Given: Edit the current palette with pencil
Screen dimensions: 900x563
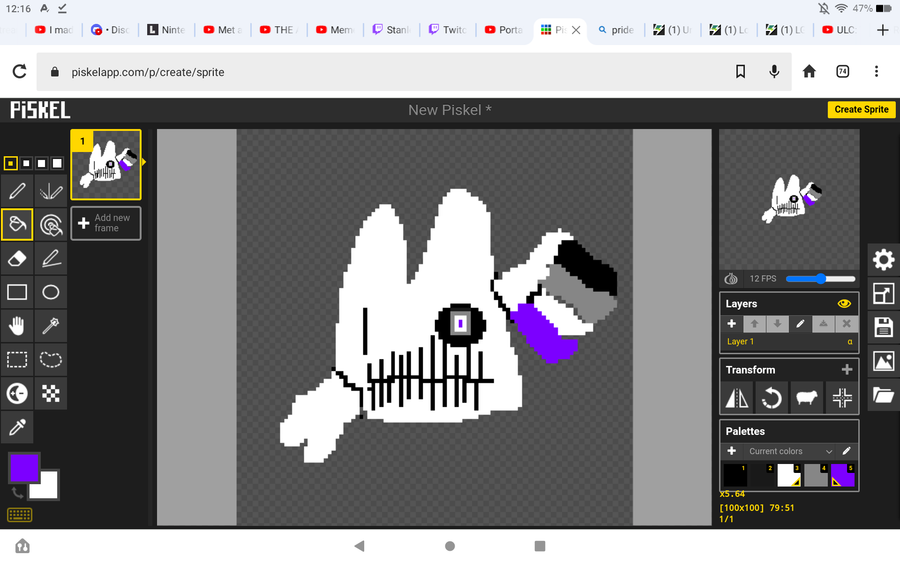Looking at the screenshot, I should [847, 451].
